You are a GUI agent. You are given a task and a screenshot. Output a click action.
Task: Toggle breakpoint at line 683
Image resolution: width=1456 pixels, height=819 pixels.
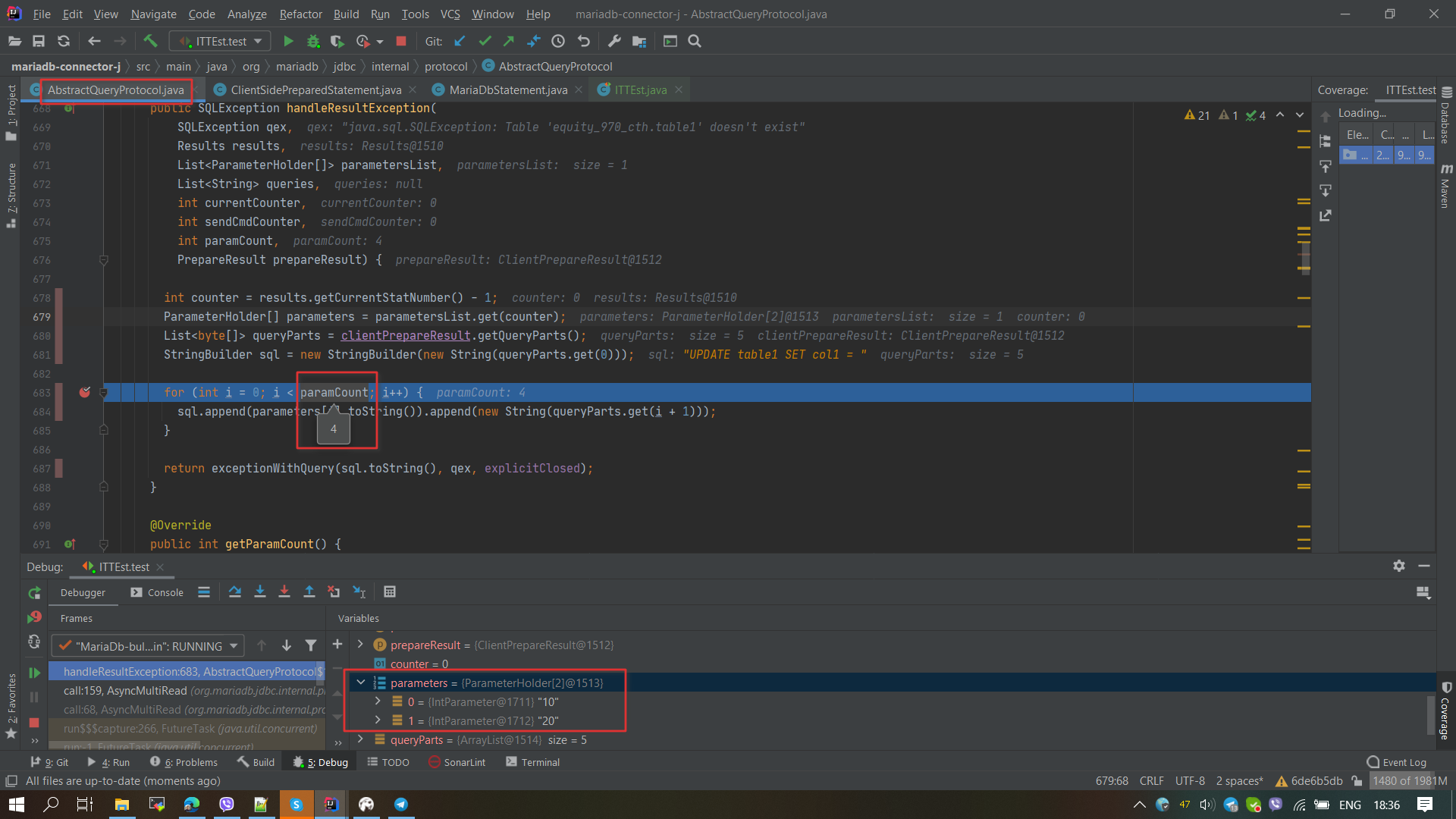(85, 392)
